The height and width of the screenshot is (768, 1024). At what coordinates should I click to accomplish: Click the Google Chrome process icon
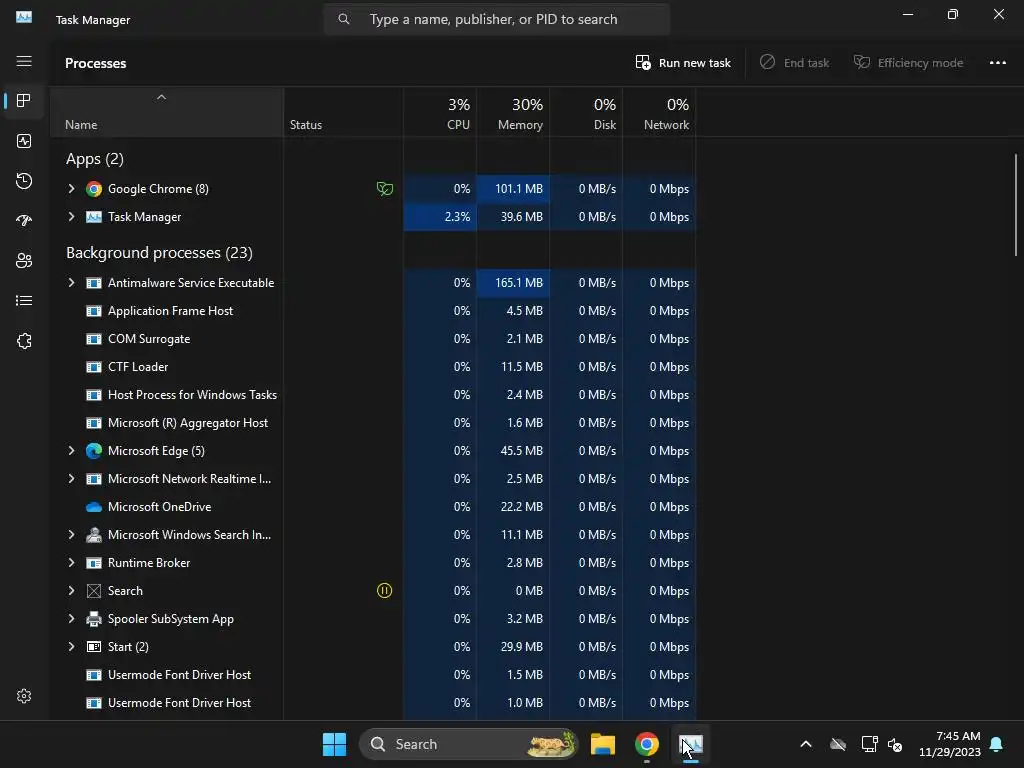click(94, 189)
